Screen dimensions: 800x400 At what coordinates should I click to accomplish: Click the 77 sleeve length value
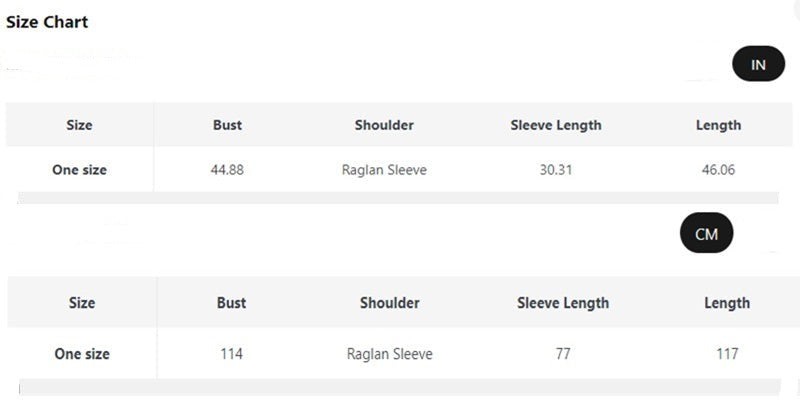(x=563, y=354)
